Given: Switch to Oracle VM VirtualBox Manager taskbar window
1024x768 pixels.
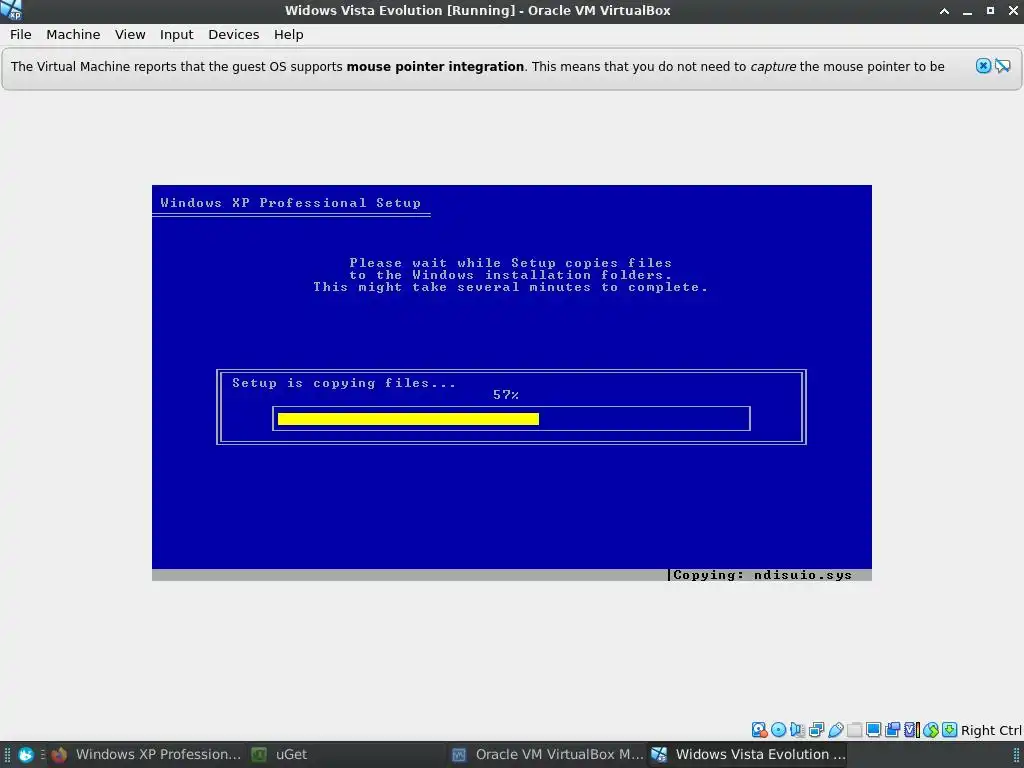Looking at the screenshot, I should click(547, 754).
